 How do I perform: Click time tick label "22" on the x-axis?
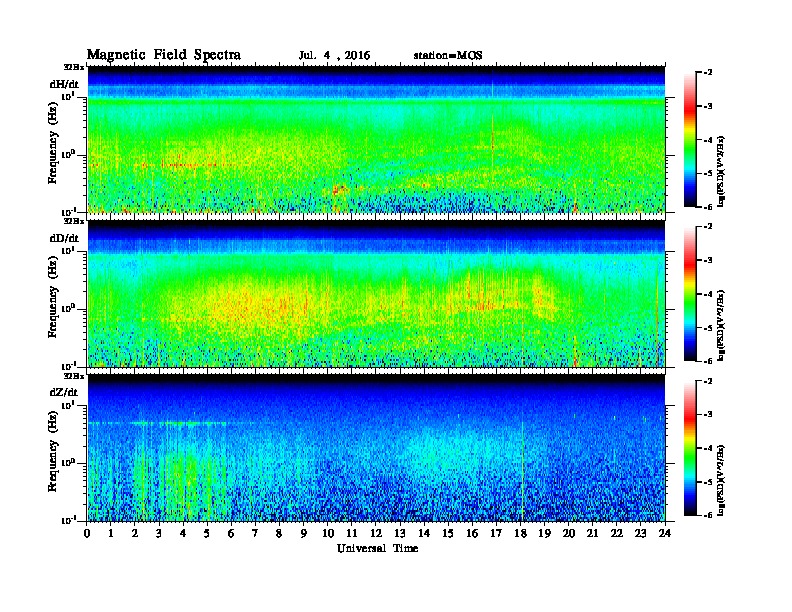tap(616, 534)
